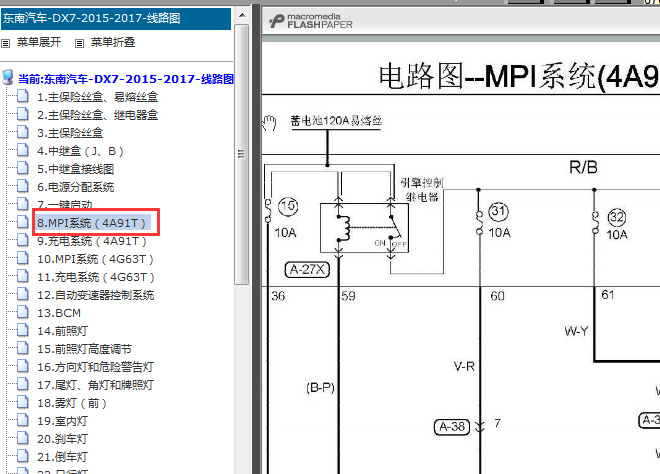Open 4.中继盒（J、B）
The image size is (660, 474).
(80, 151)
